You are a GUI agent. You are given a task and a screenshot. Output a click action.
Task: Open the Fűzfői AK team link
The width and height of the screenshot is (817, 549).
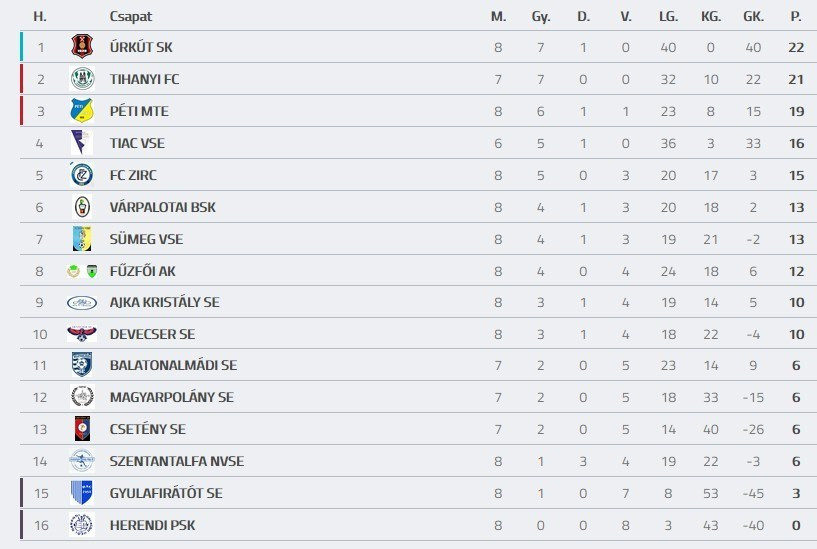[x=142, y=271]
